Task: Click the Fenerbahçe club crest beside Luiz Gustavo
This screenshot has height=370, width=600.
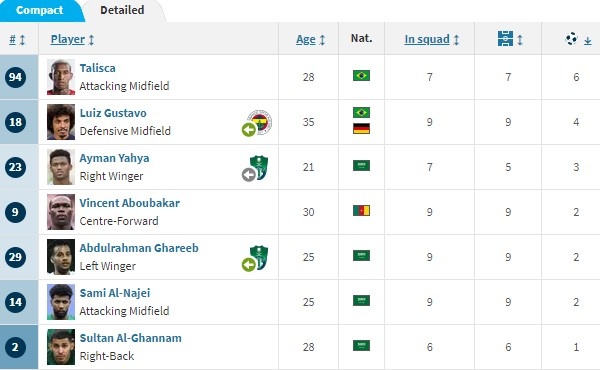Action: [x=259, y=122]
